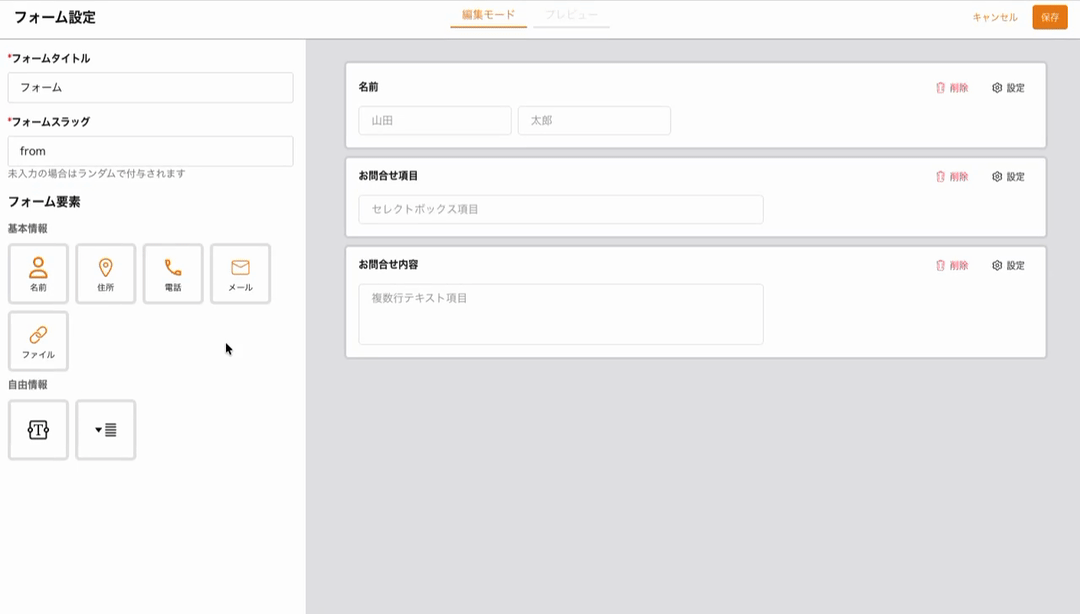1080x614 pixels.
Task: Click the 基本情報 section label
Action: (x=28, y=229)
